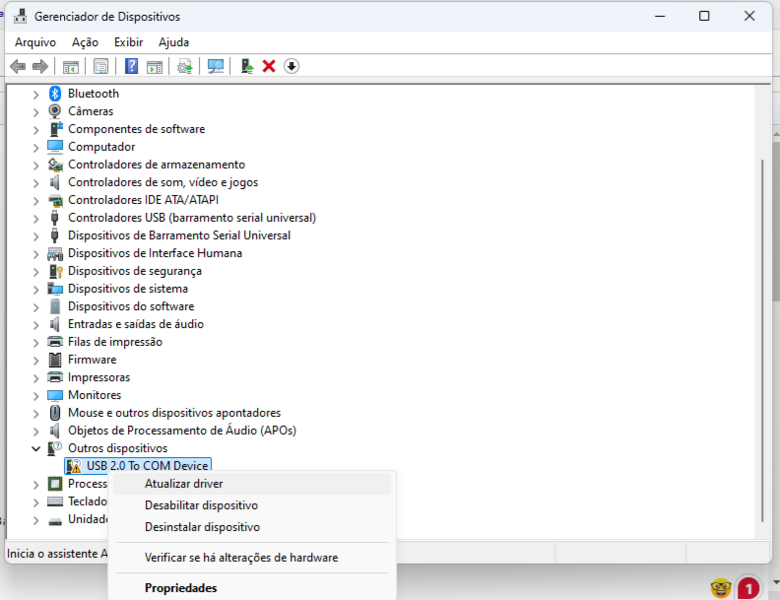Click the Mouse device icon
Screen dimensions: 780x600
tap(55, 412)
